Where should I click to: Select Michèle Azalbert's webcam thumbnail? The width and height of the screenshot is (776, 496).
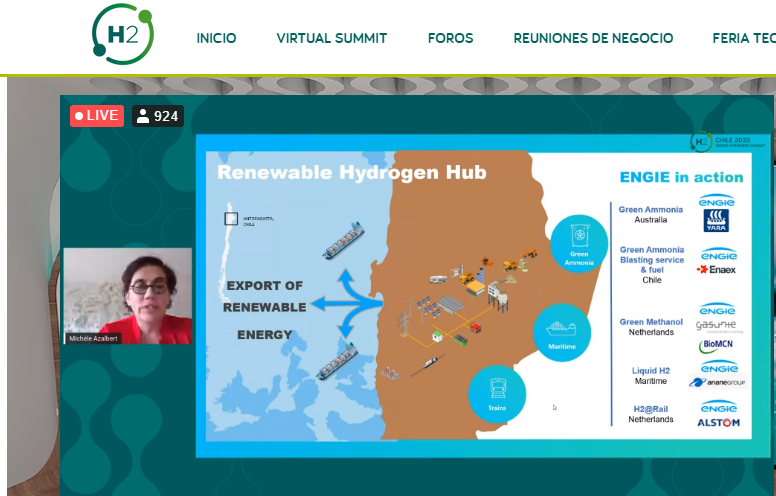(x=127, y=296)
